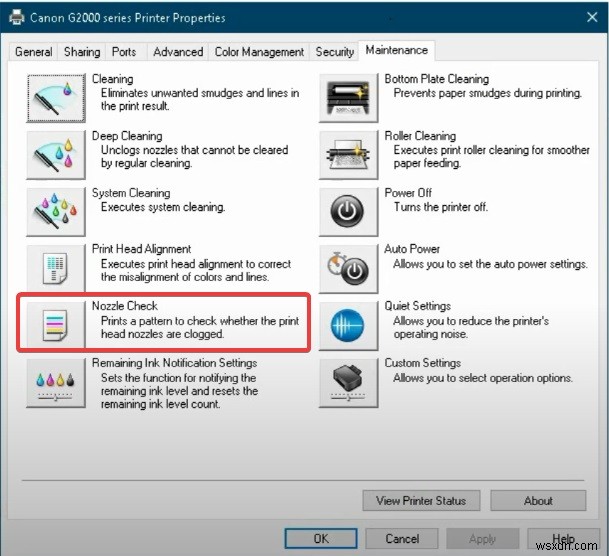Confirm with the OK button
The height and width of the screenshot is (556, 609).
tap(321, 539)
